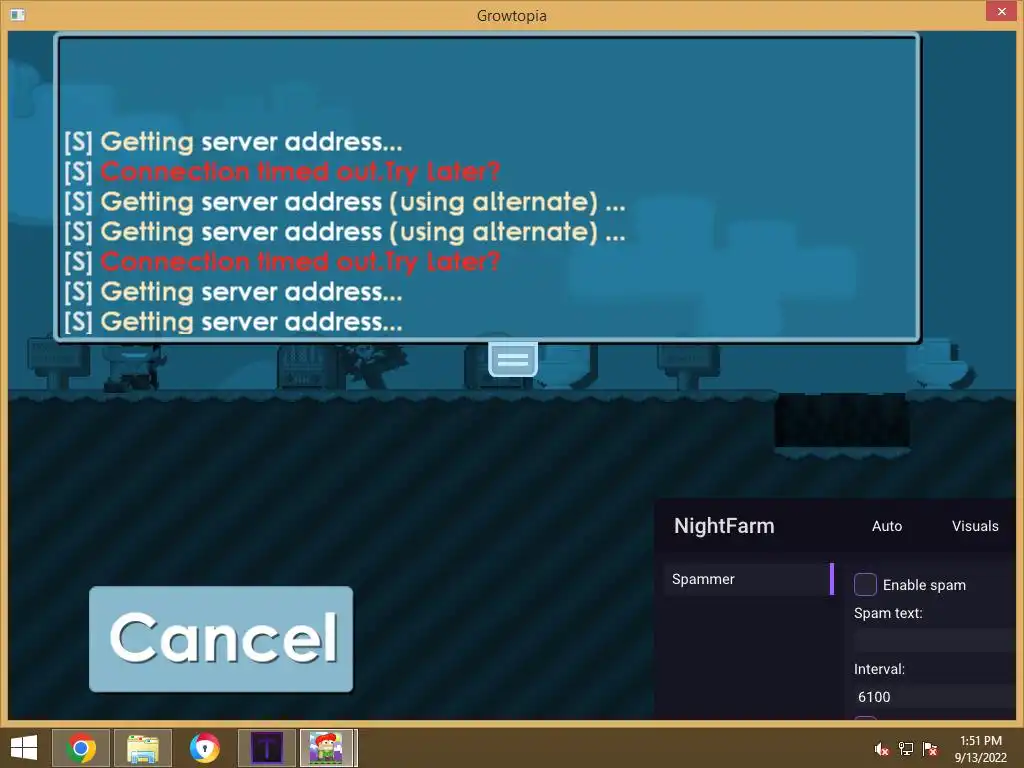Switch to the purple T app in taskbar
The width and height of the screenshot is (1024, 768).
(x=266, y=748)
